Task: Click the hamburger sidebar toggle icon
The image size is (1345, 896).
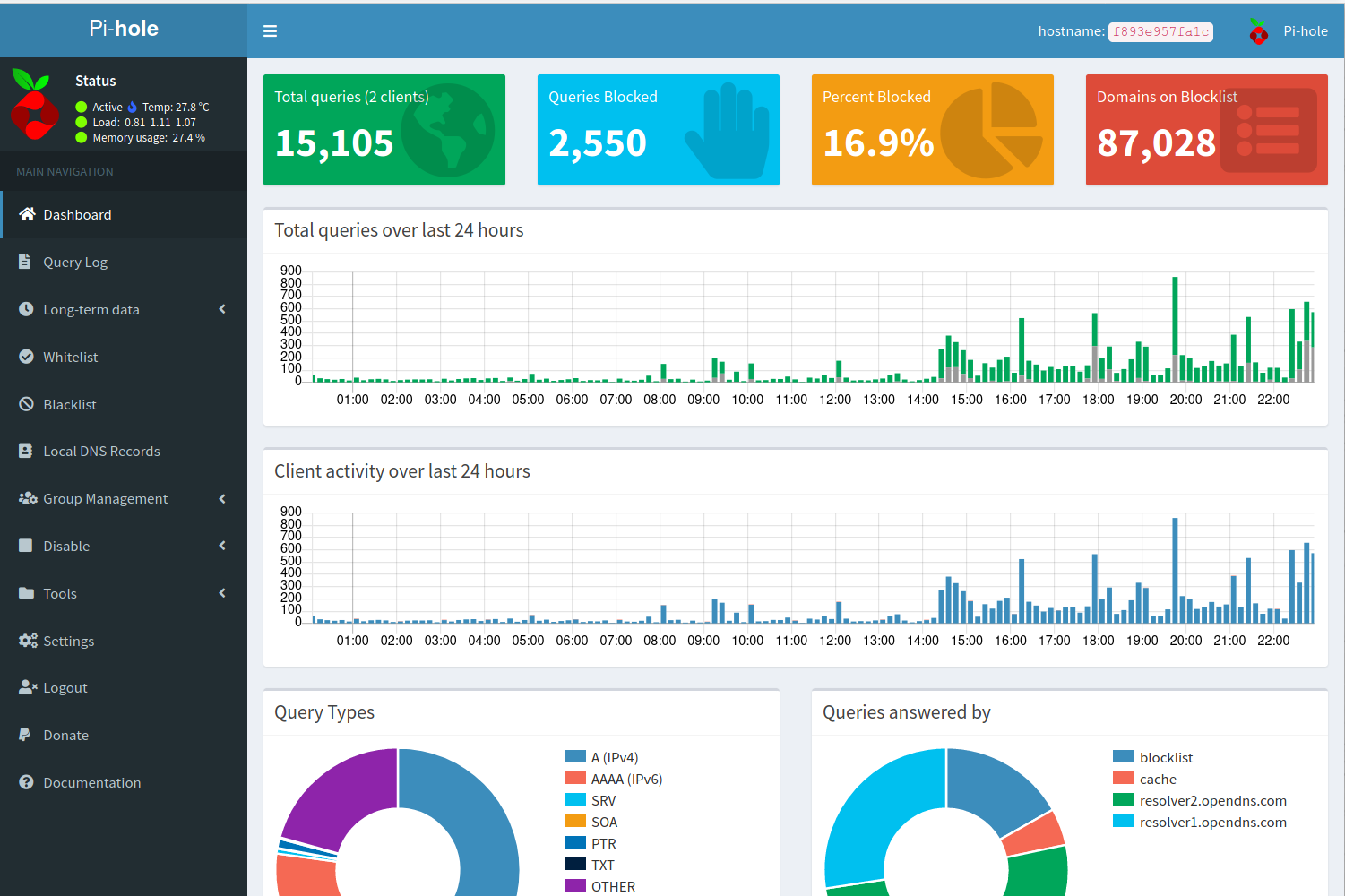Action: [270, 31]
